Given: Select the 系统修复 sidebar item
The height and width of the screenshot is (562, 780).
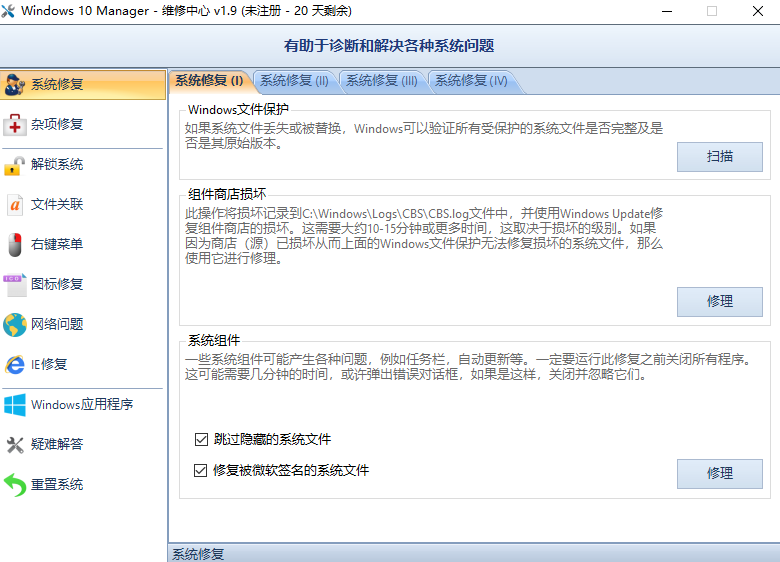Looking at the screenshot, I should pyautogui.click(x=83, y=85).
